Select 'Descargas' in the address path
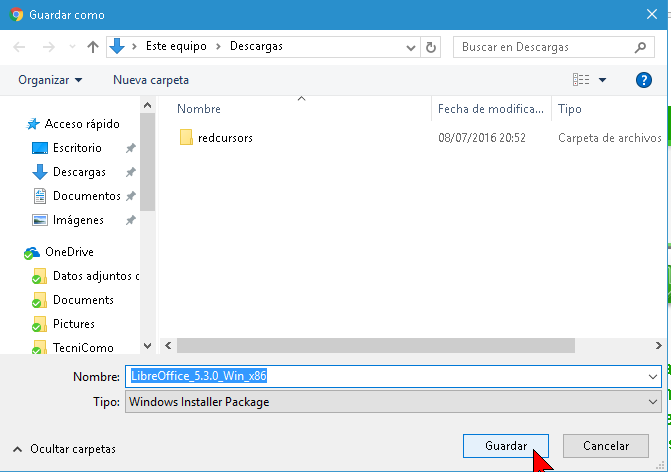 [256, 46]
